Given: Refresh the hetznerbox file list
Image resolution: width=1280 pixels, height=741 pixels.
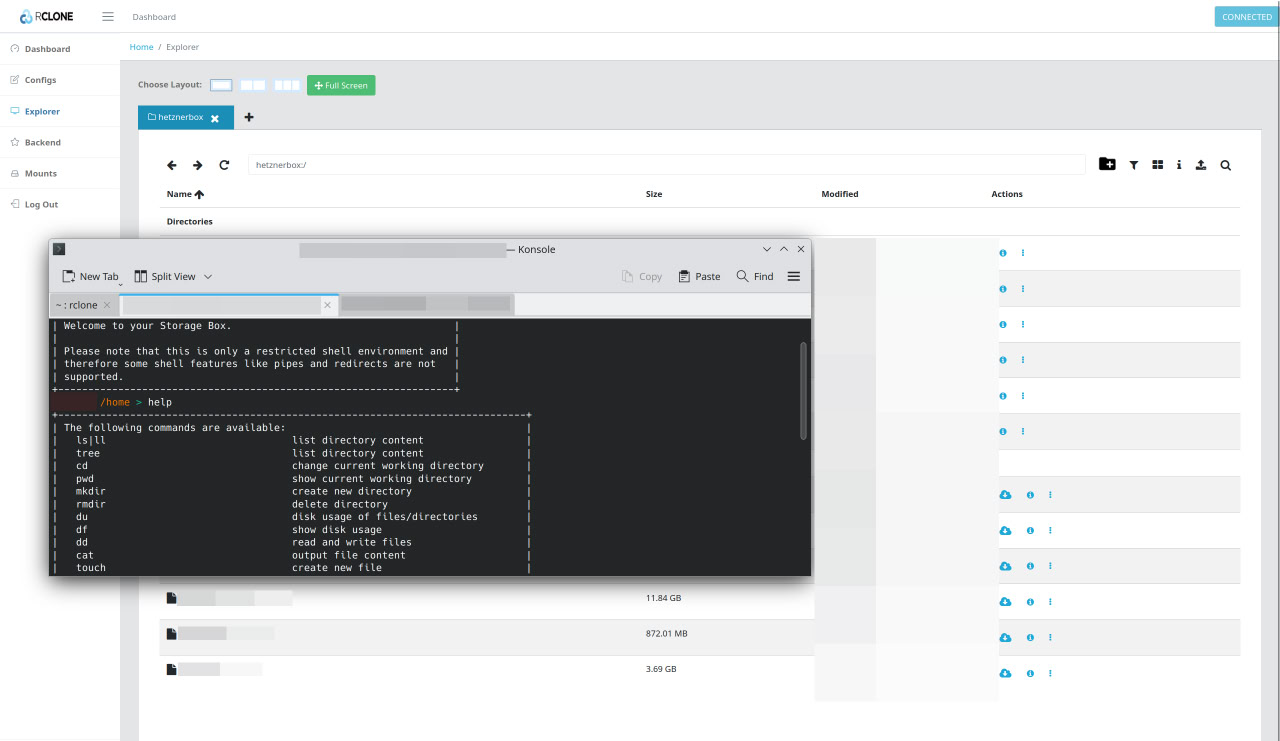Looking at the screenshot, I should pos(224,165).
